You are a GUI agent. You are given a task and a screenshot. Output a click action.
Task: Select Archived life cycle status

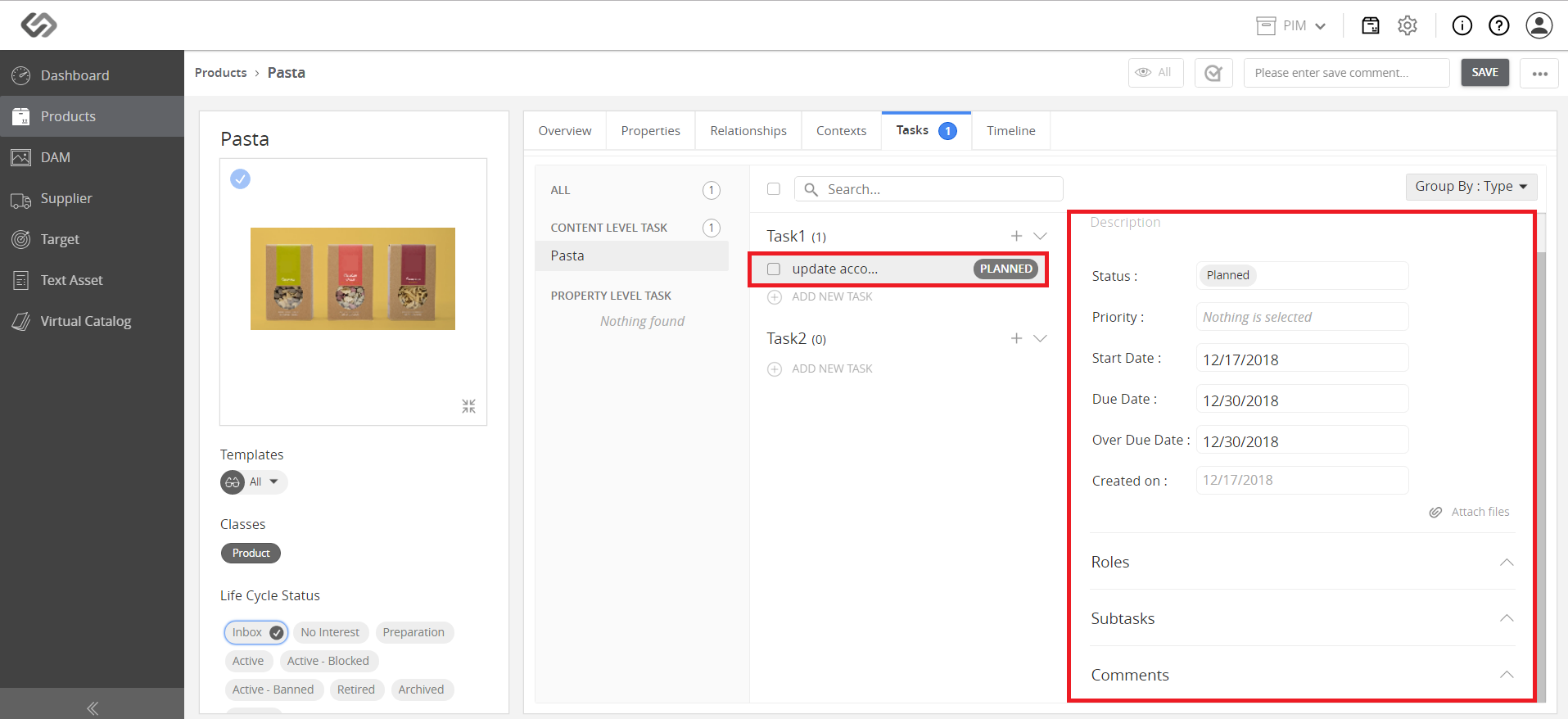coord(421,690)
